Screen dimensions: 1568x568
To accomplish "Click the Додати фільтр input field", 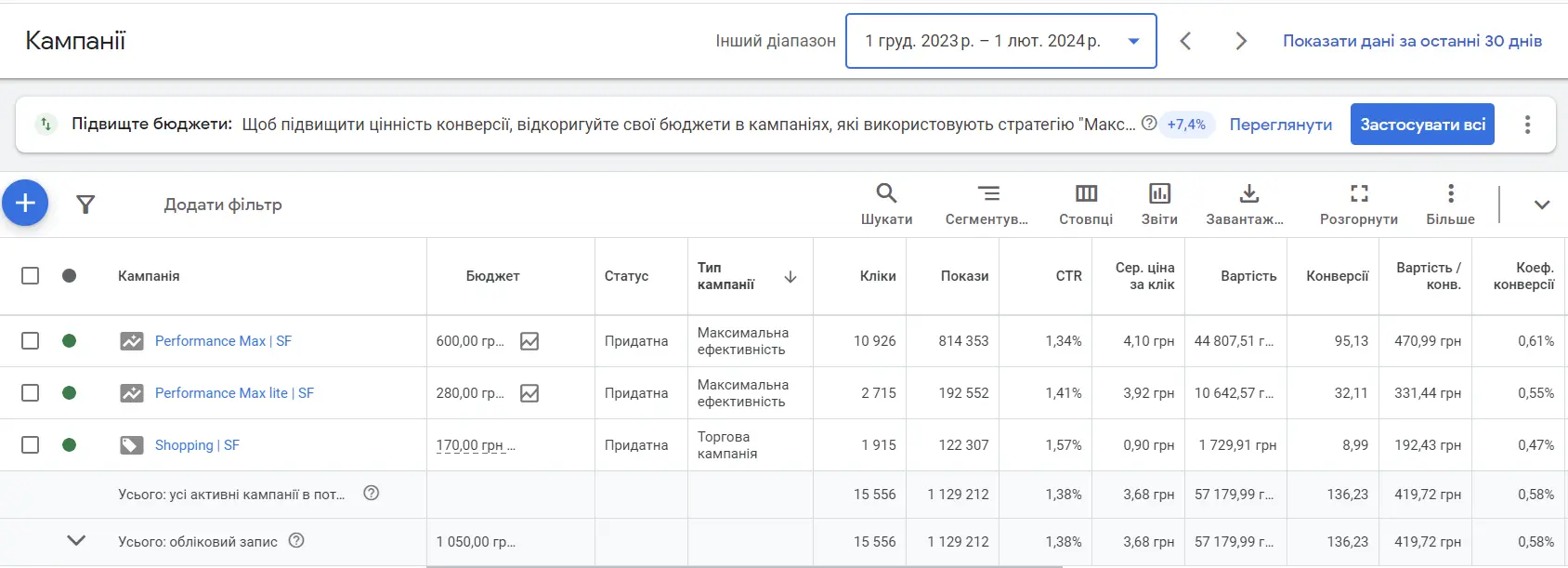I will click(x=223, y=205).
